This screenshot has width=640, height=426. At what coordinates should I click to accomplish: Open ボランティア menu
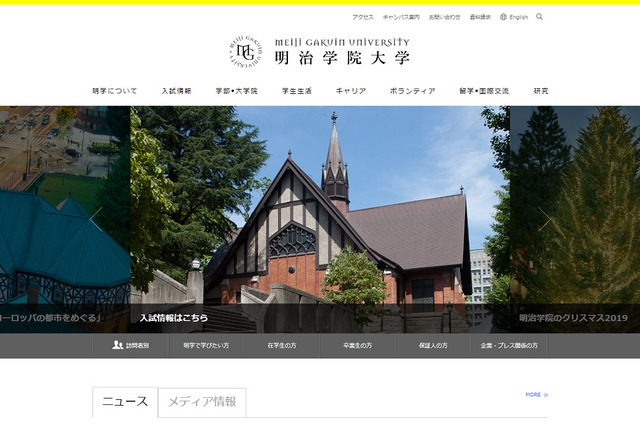(413, 91)
